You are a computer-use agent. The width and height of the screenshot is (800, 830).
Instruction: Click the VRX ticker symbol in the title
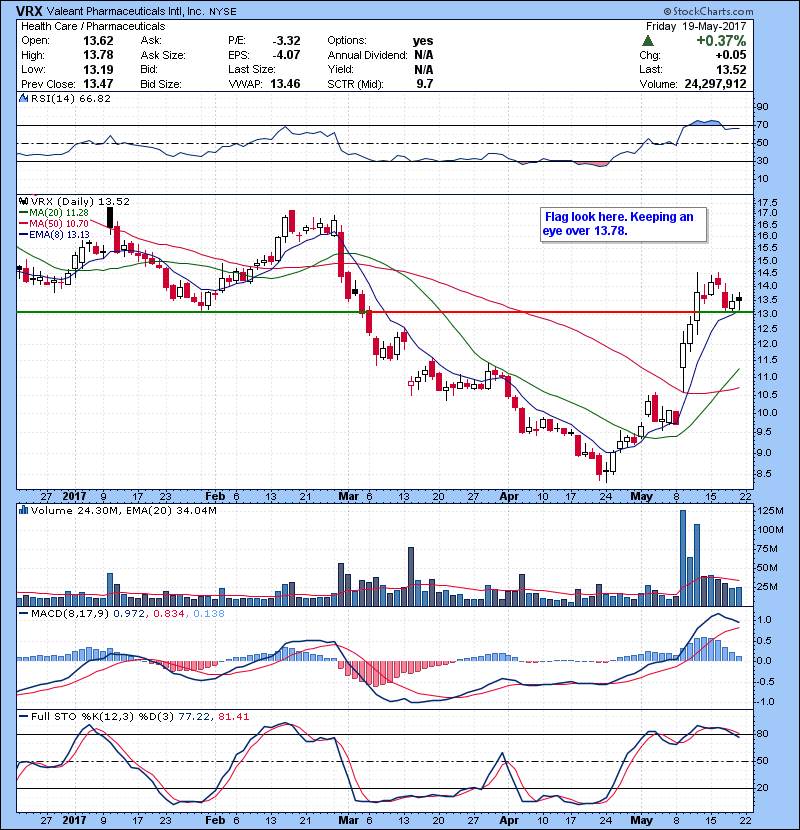point(29,11)
